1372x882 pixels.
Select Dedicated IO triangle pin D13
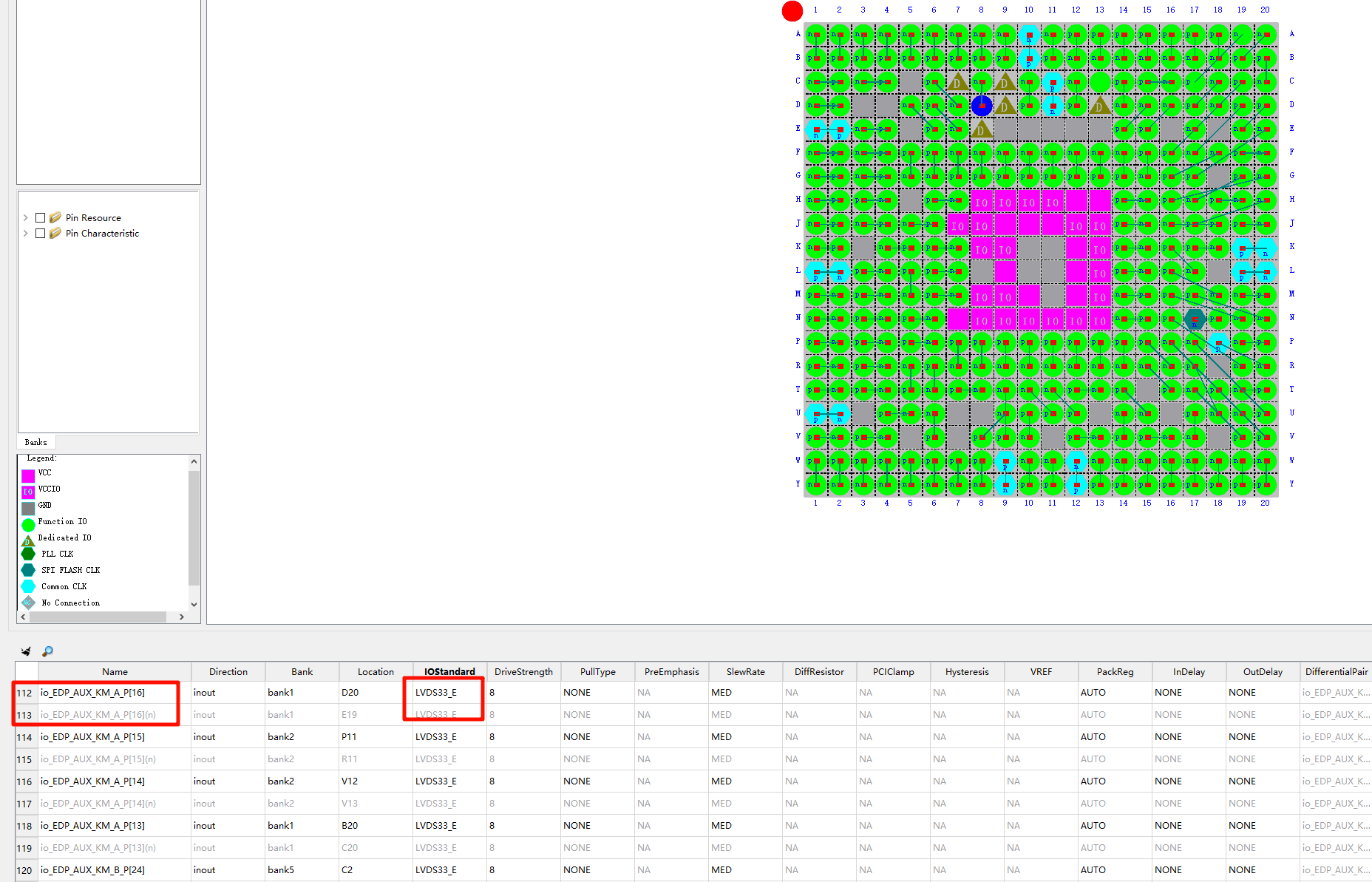[x=1100, y=106]
